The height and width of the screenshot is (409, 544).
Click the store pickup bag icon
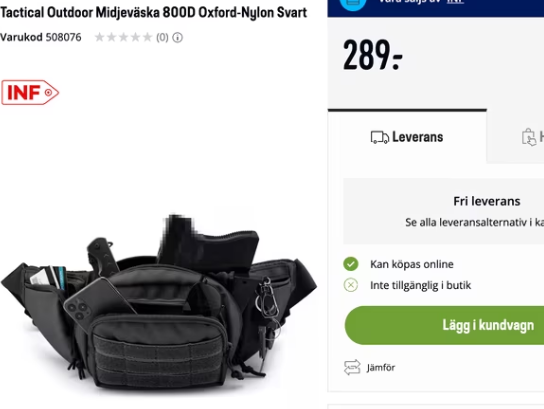click(x=529, y=137)
